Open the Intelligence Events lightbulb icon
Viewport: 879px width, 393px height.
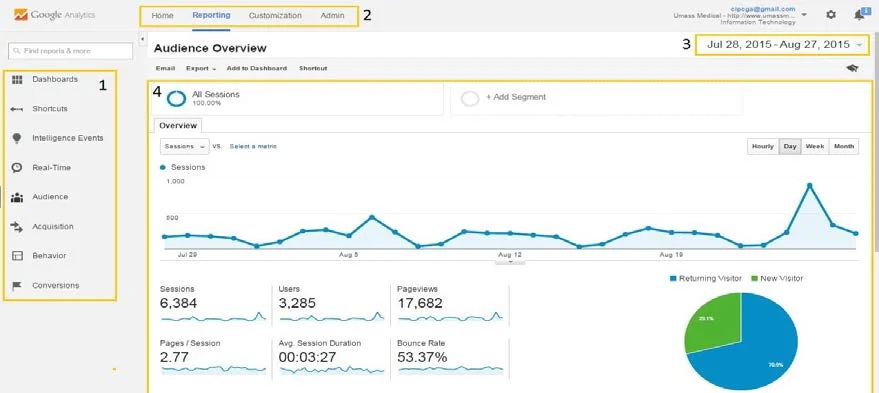pyautogui.click(x=17, y=138)
